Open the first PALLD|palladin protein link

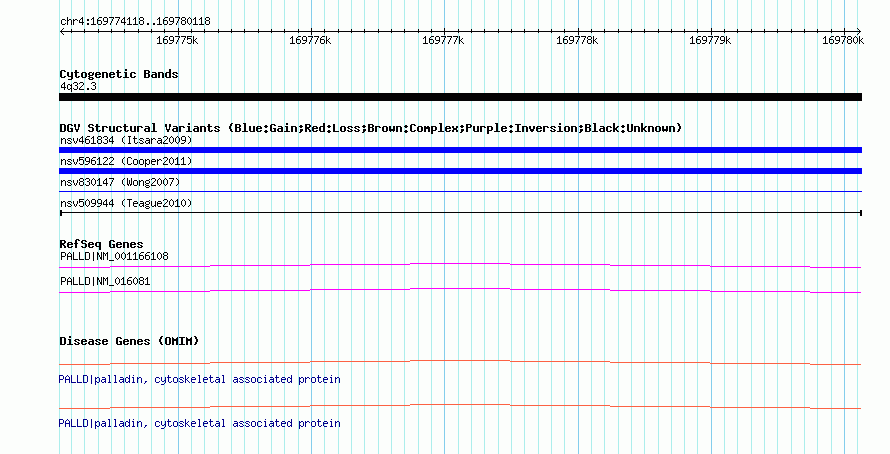click(x=199, y=379)
